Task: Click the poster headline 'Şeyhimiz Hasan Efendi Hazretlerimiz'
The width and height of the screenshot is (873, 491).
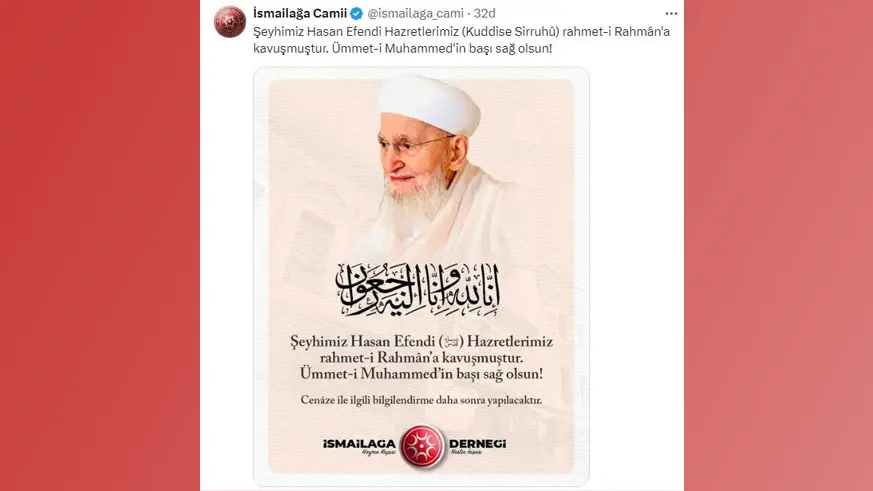Action: coord(421,341)
